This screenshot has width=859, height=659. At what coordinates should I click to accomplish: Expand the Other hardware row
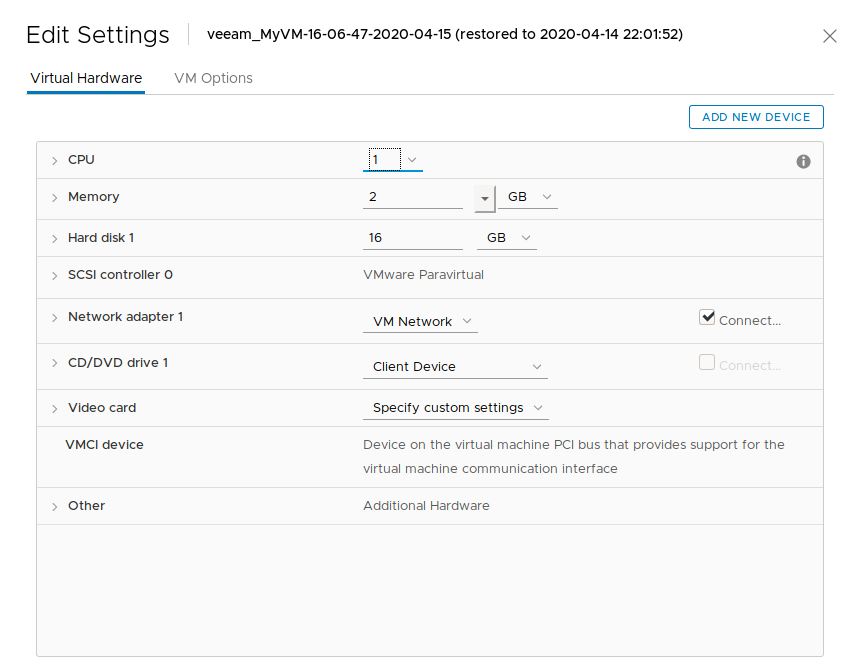[55, 507]
